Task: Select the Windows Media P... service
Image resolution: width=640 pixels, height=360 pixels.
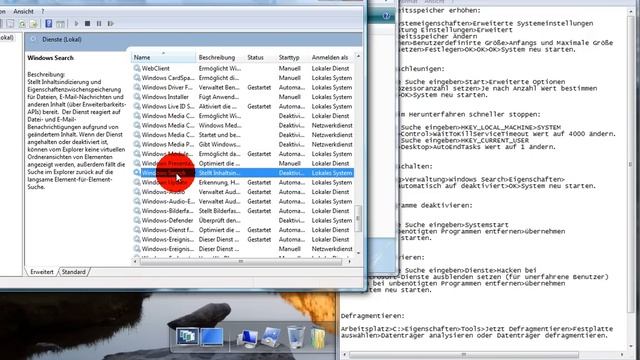Action: [243, 144]
